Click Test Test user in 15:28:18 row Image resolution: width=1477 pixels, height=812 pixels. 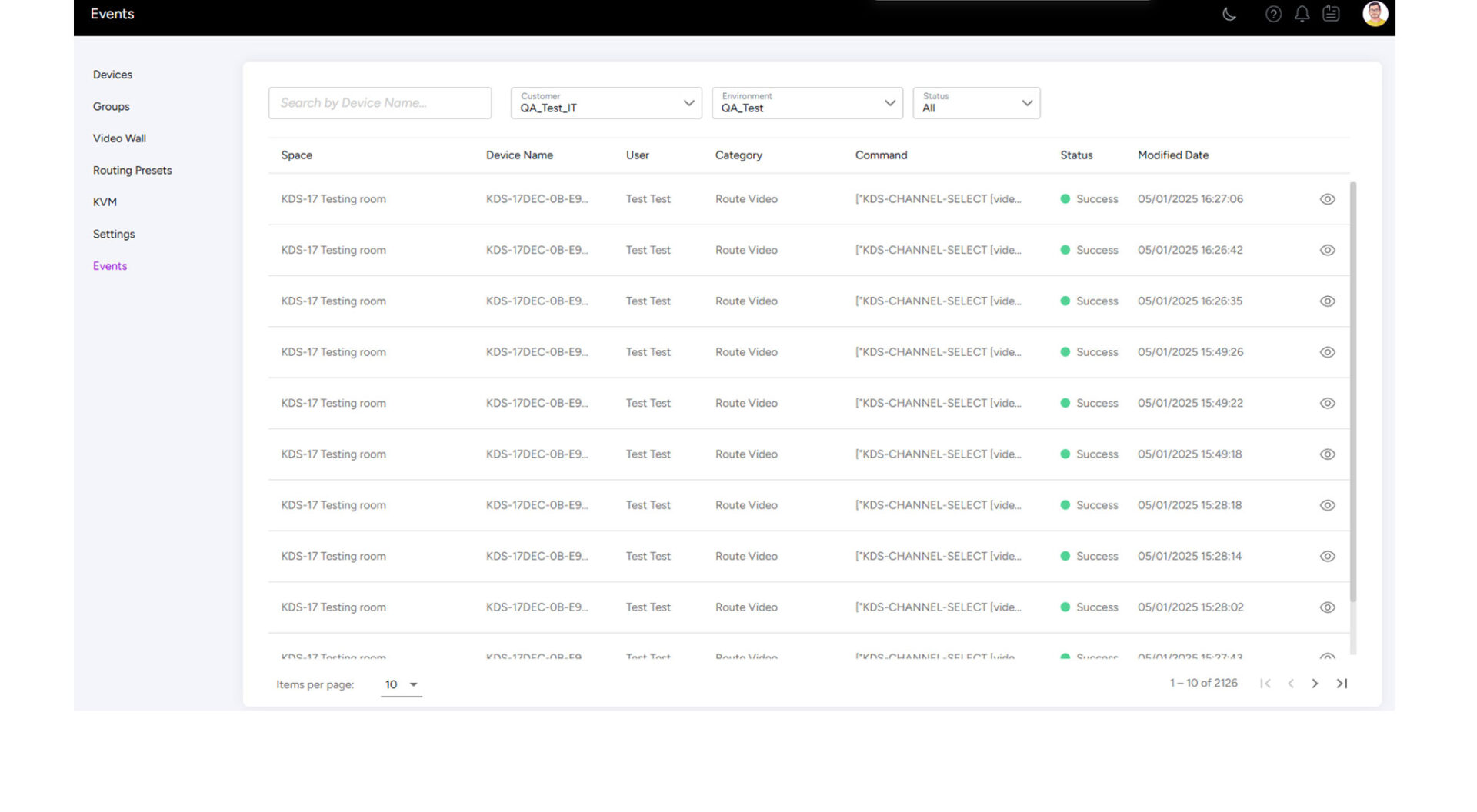pos(648,505)
